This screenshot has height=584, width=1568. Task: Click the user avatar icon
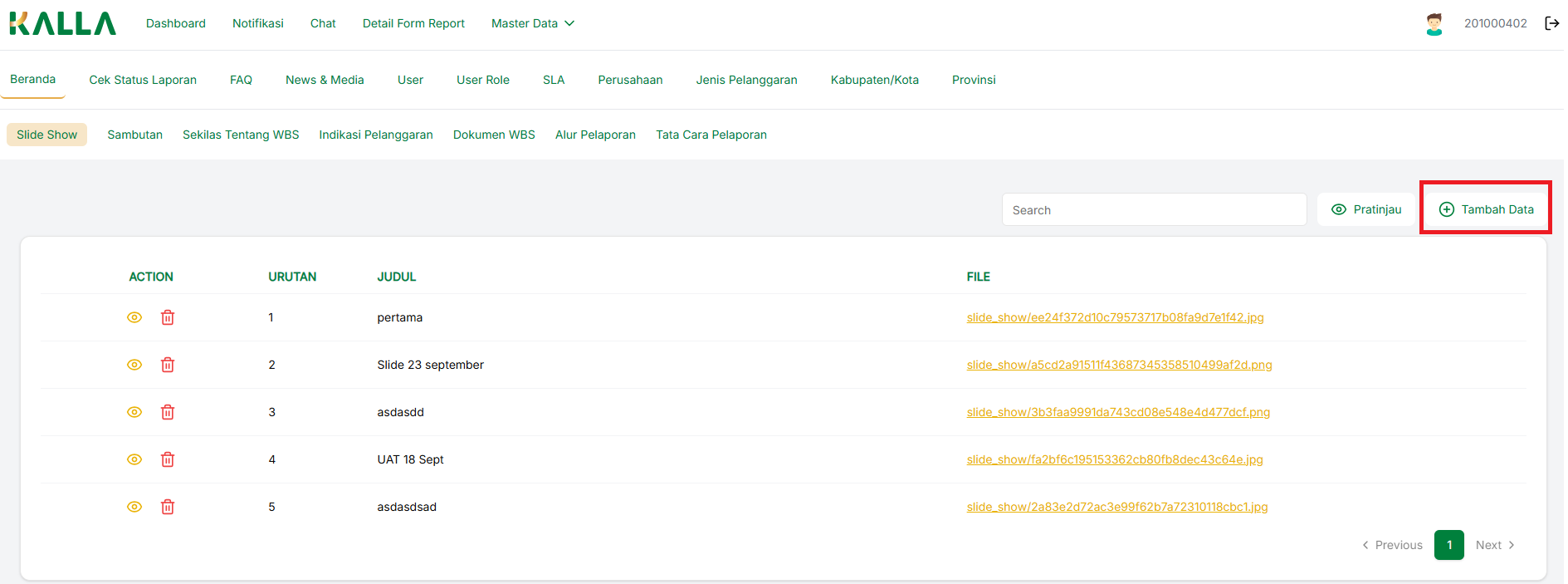point(1434,24)
